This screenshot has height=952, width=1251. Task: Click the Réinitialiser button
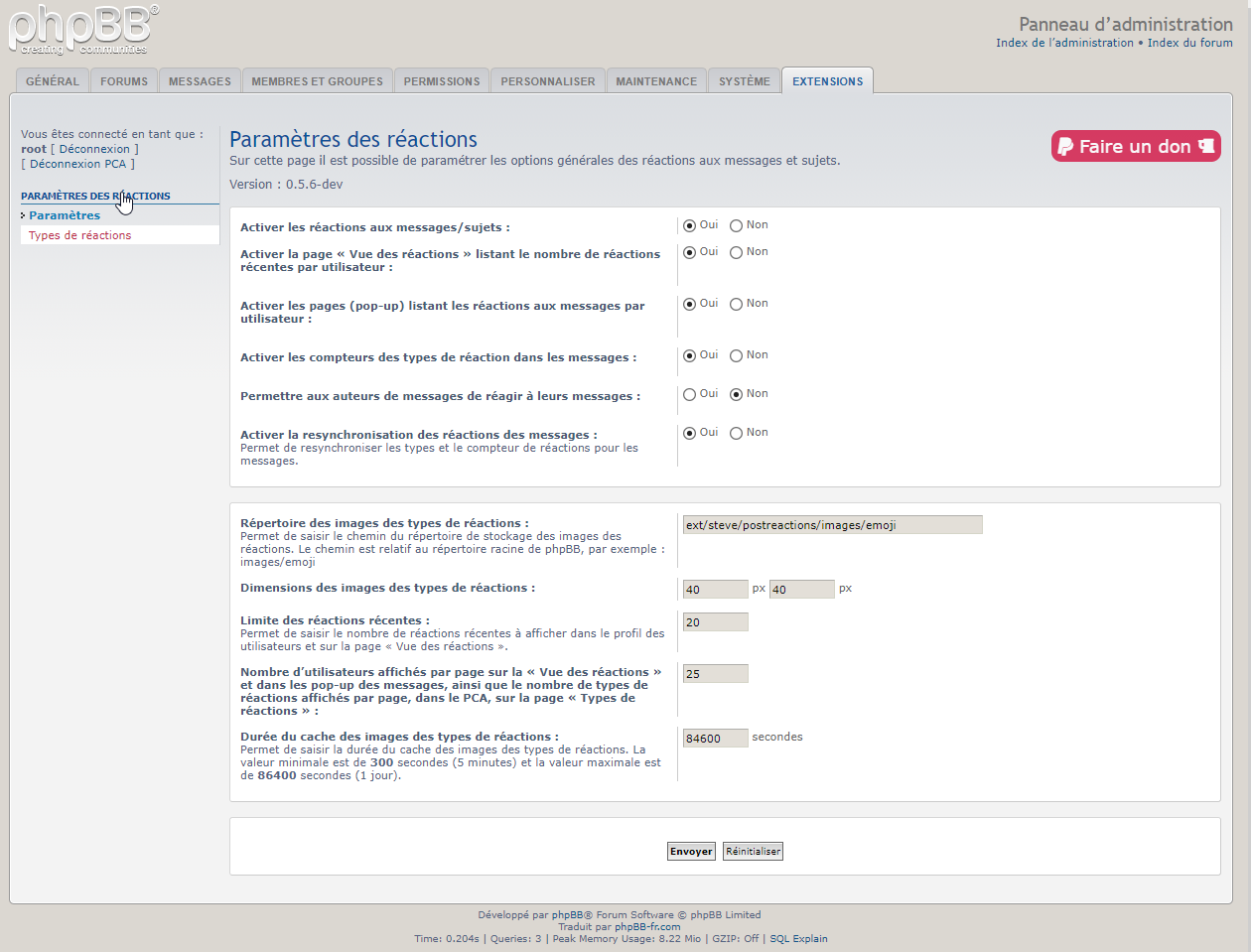pos(753,852)
